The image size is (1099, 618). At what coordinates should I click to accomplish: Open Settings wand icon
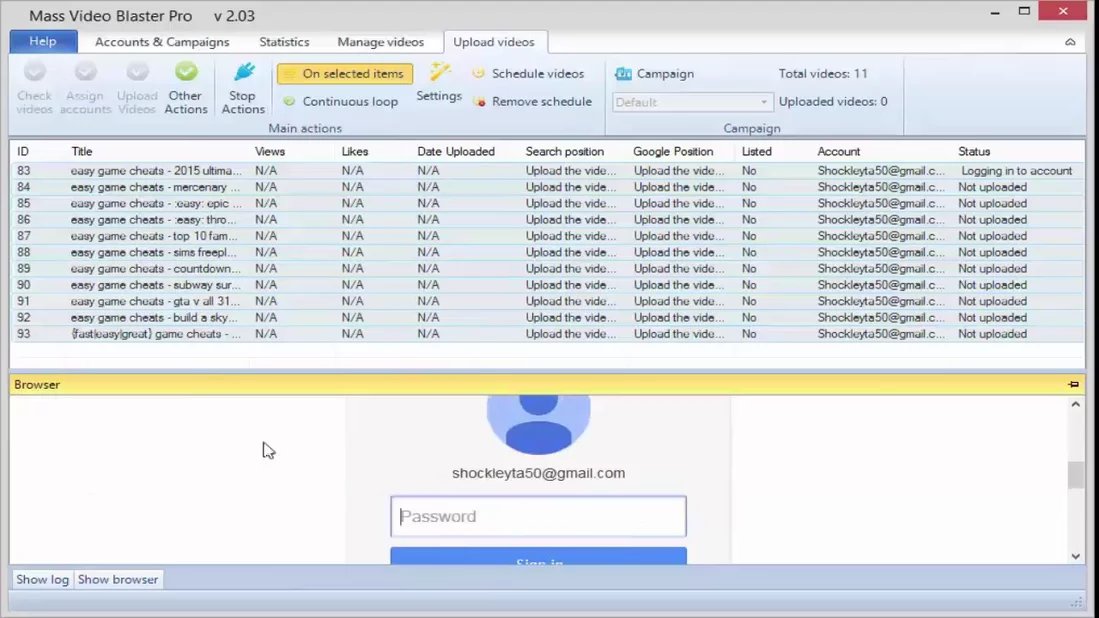440,72
